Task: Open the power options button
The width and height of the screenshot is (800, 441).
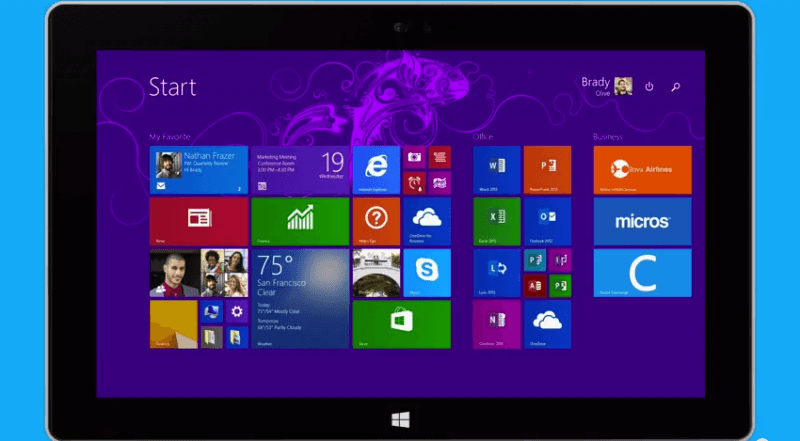Action: (649, 87)
